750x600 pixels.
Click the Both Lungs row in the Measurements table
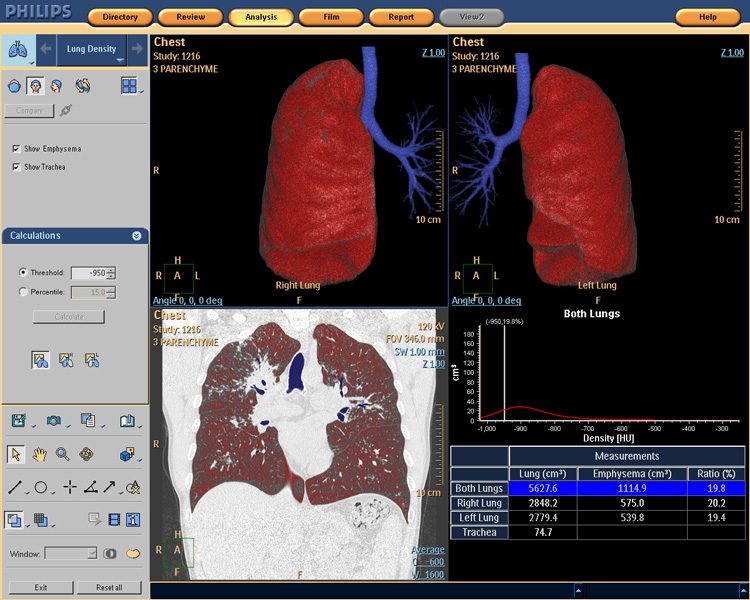(x=598, y=489)
